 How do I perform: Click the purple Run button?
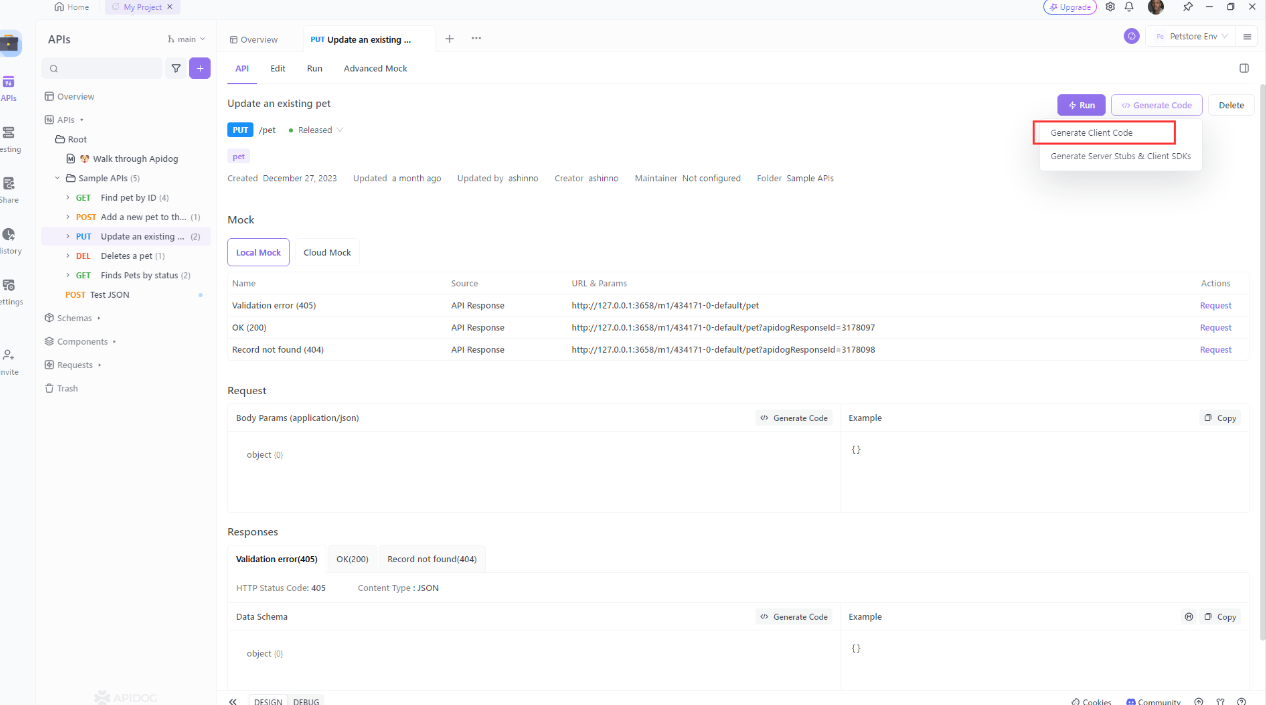[x=1081, y=105]
